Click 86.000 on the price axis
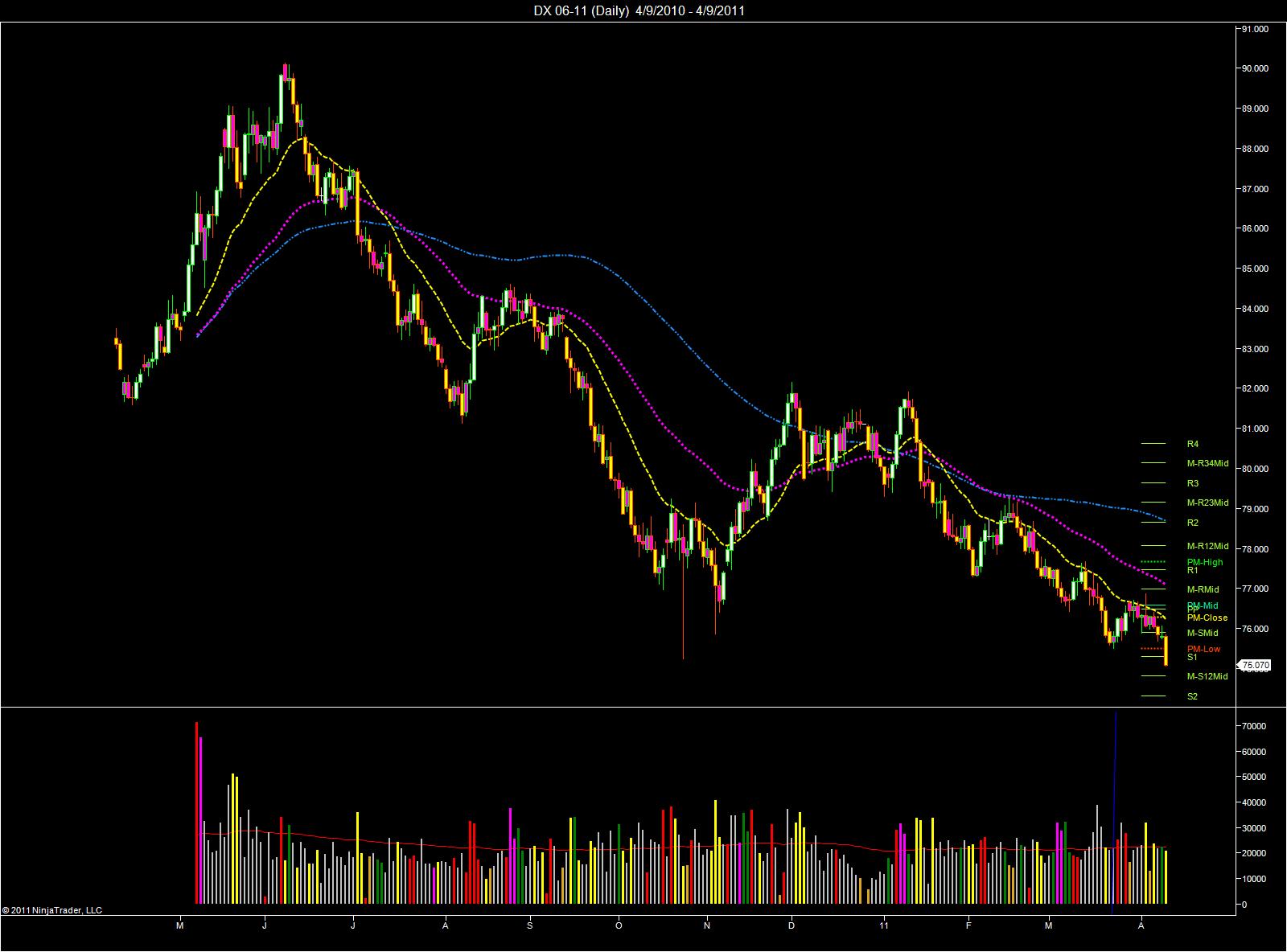 point(1256,228)
